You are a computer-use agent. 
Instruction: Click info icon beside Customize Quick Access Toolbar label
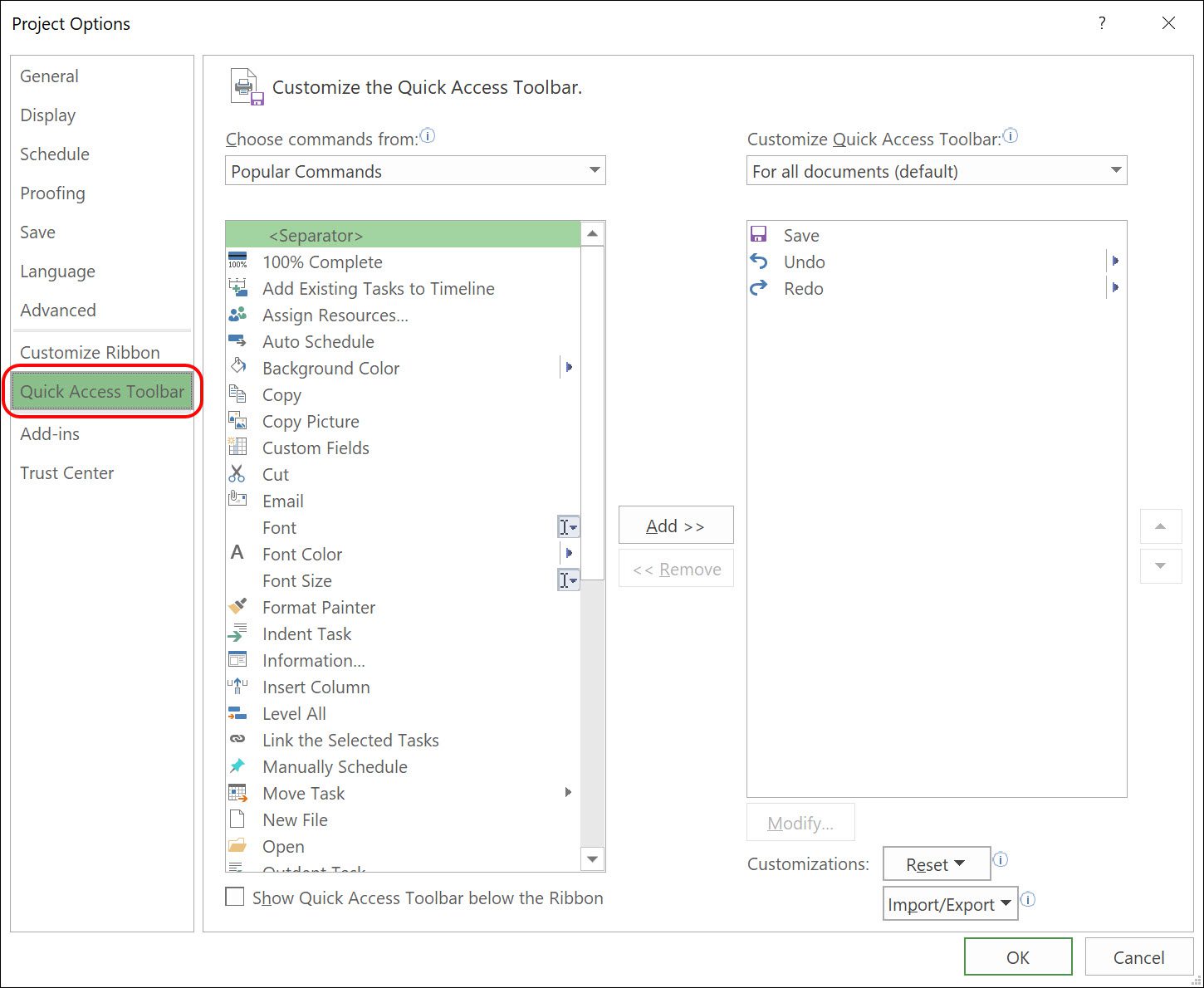point(1011,135)
